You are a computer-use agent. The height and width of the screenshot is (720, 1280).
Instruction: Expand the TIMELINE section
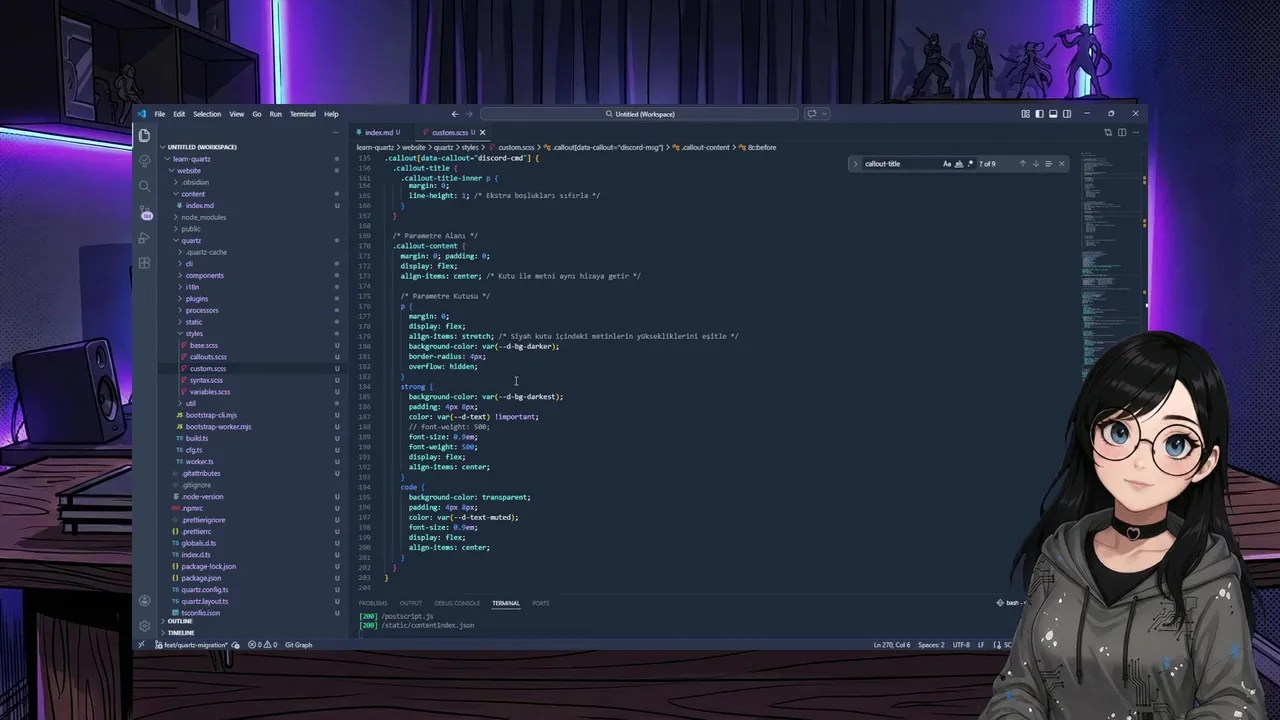(x=181, y=633)
